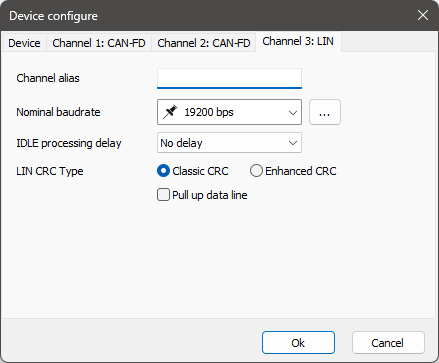Switch to Channel 2: CAN-FD tab
Viewport: 439px width, 363px height.
pyautogui.click(x=204, y=43)
